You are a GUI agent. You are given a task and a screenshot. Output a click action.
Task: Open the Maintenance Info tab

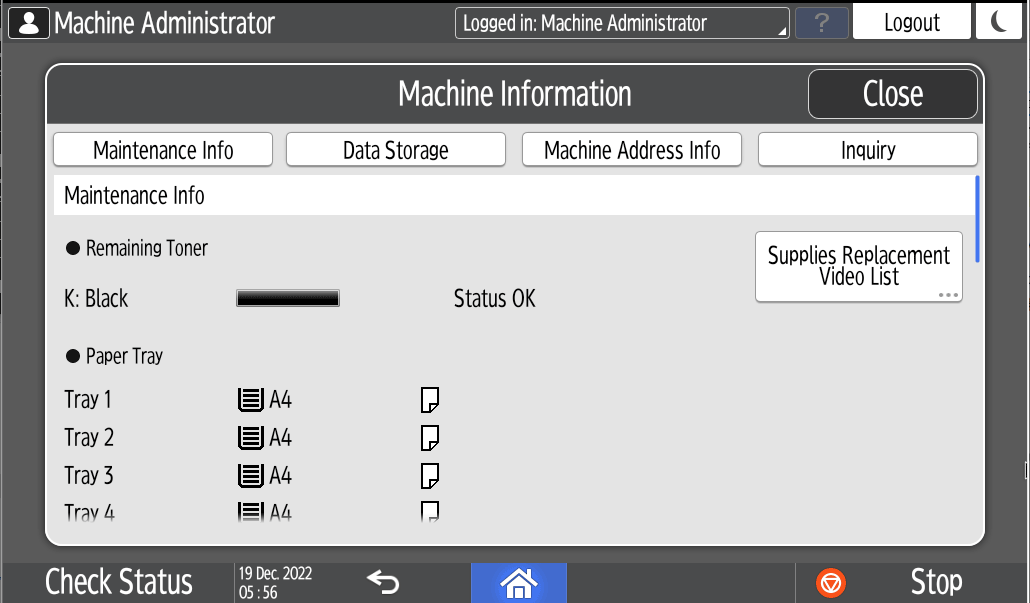pos(163,150)
